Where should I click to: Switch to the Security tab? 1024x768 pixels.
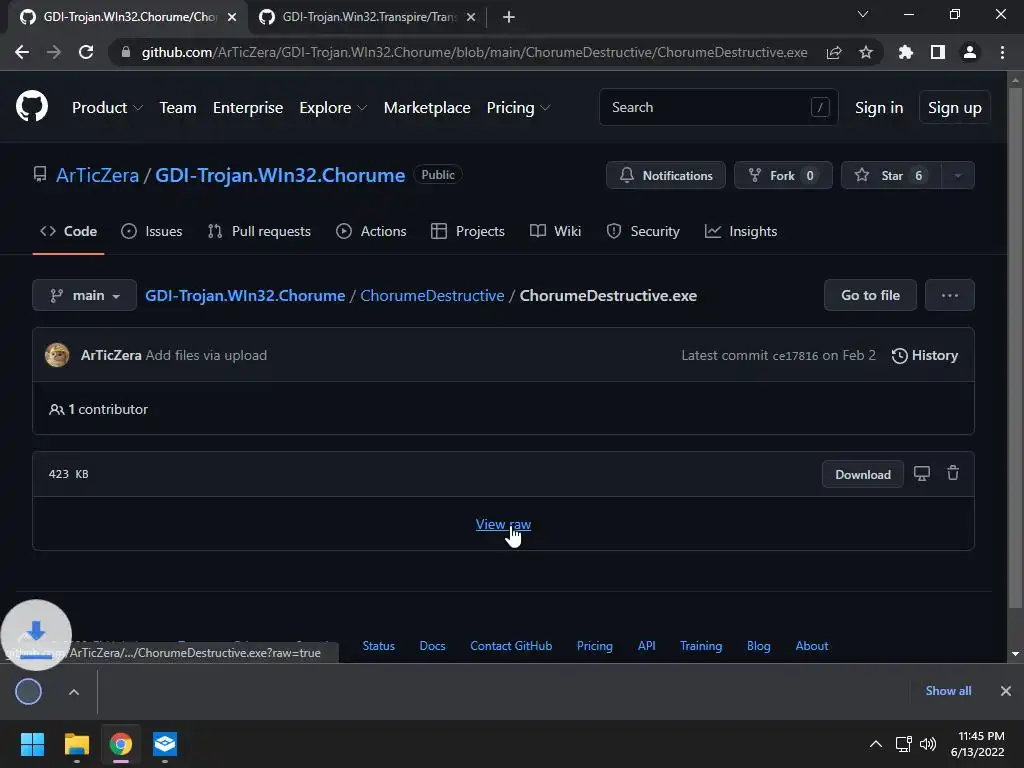click(x=643, y=231)
